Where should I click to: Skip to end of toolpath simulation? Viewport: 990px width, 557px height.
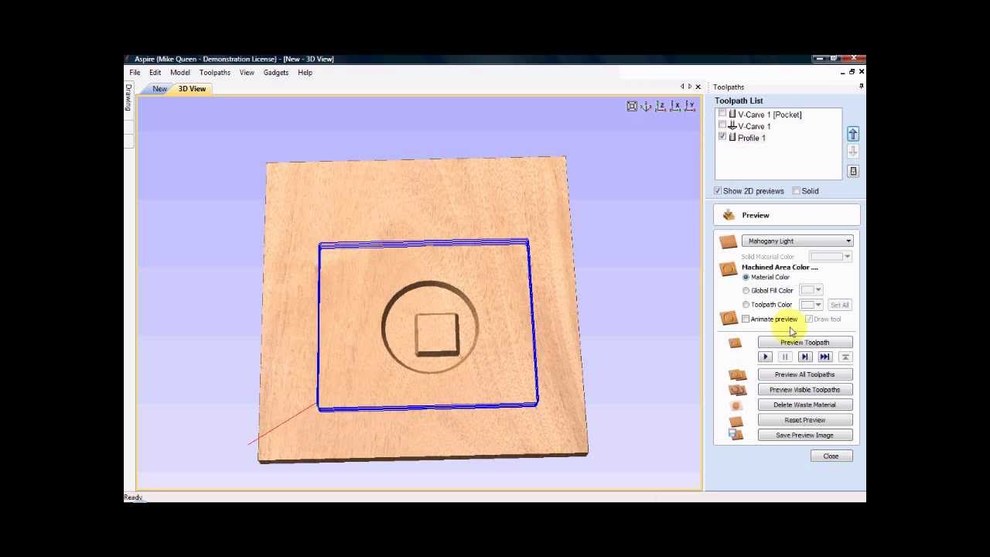click(825, 357)
